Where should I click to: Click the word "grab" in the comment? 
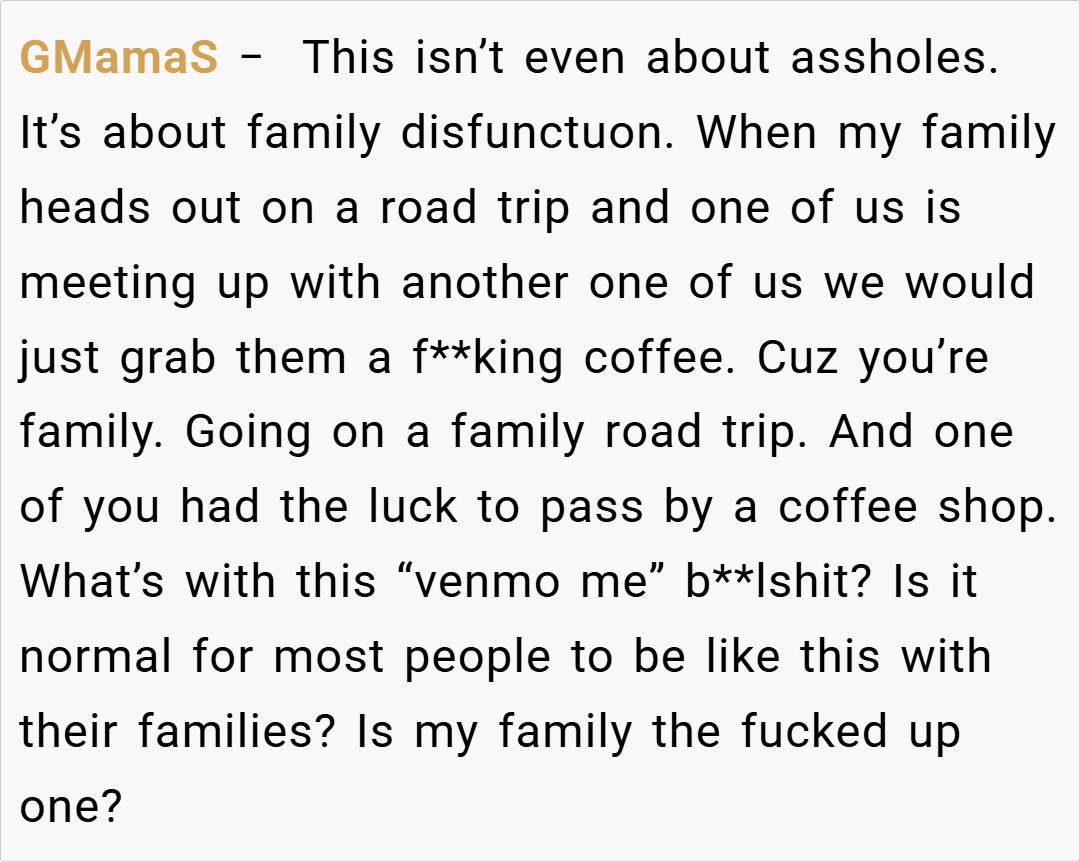[x=167, y=358]
